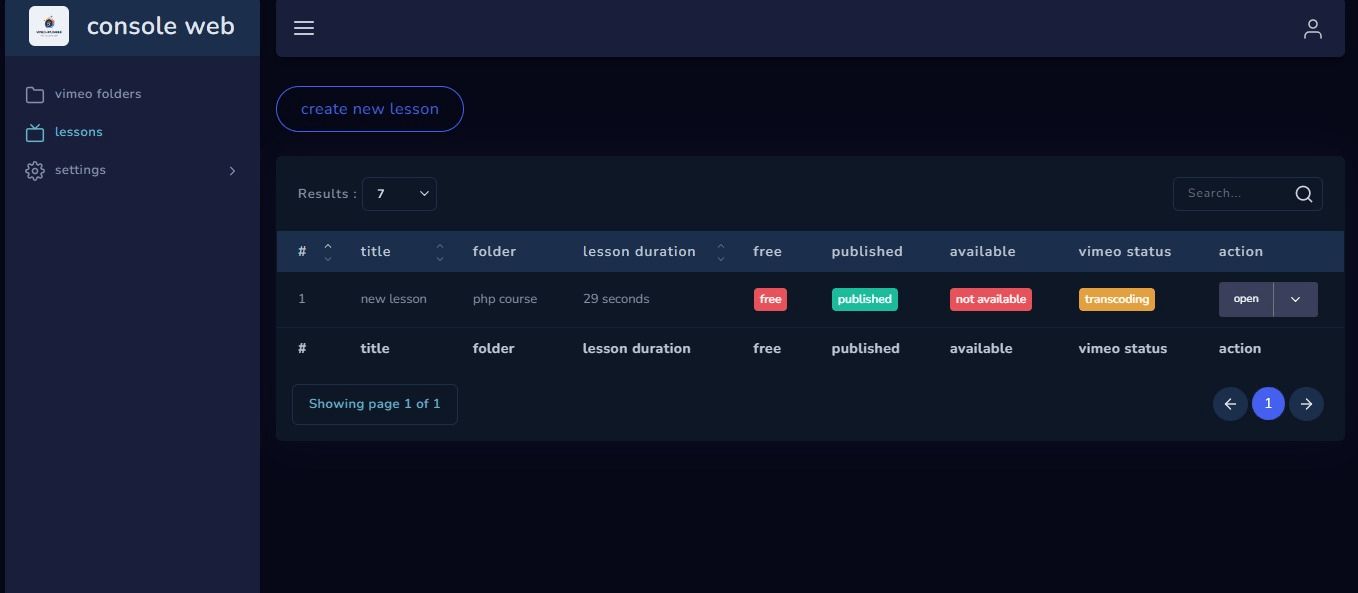Image resolution: width=1358 pixels, height=593 pixels.
Task: Click the vimeo folders folder icon
Action: point(35,94)
